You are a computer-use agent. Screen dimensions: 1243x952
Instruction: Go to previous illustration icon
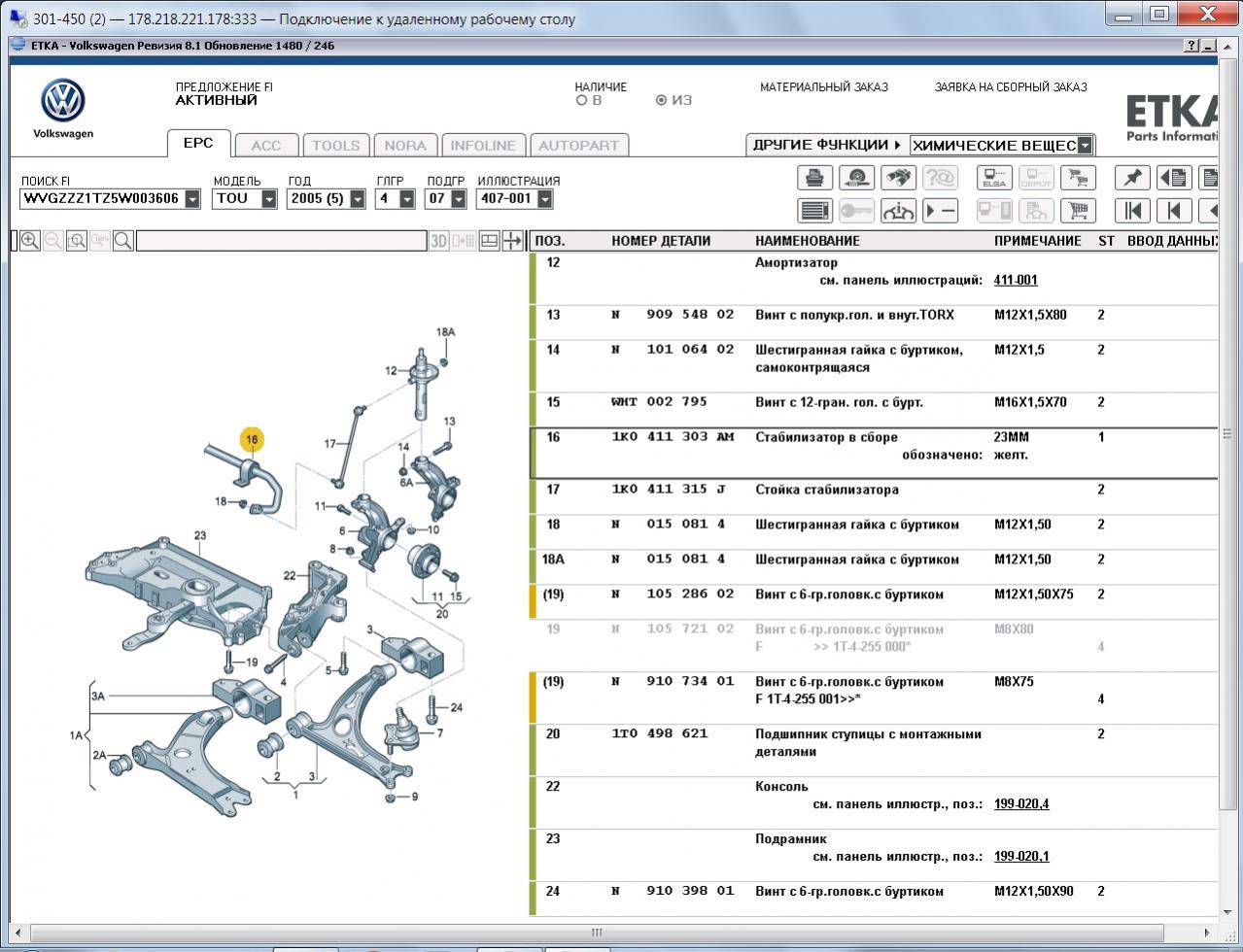coord(1174,211)
